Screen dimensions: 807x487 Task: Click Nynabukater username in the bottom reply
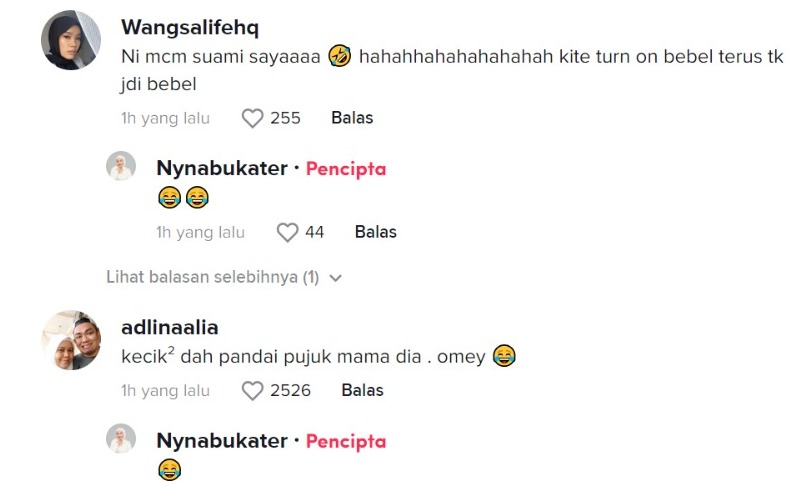[222, 441]
